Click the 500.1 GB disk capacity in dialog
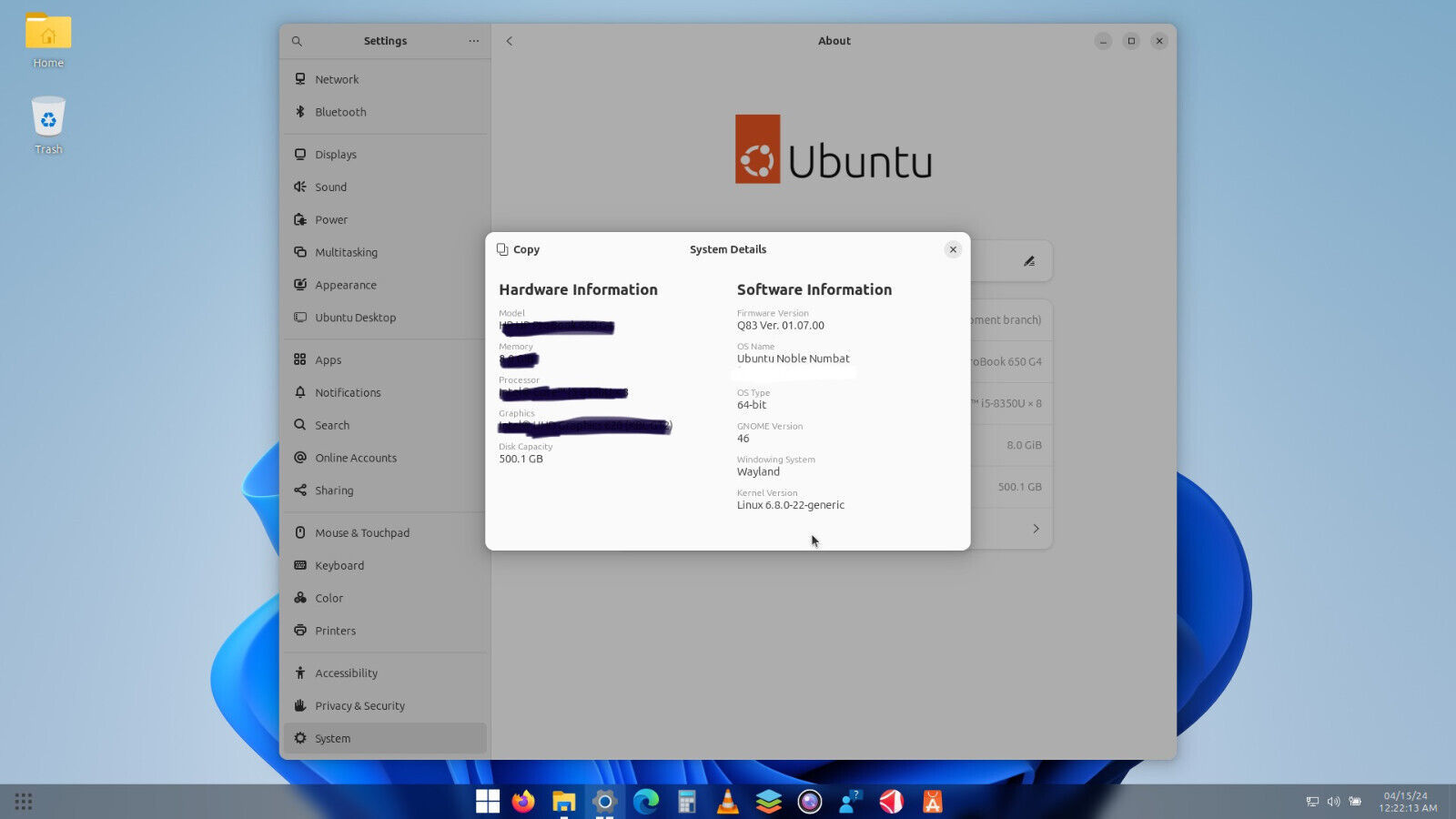This screenshot has width=1456, height=819. [x=521, y=459]
